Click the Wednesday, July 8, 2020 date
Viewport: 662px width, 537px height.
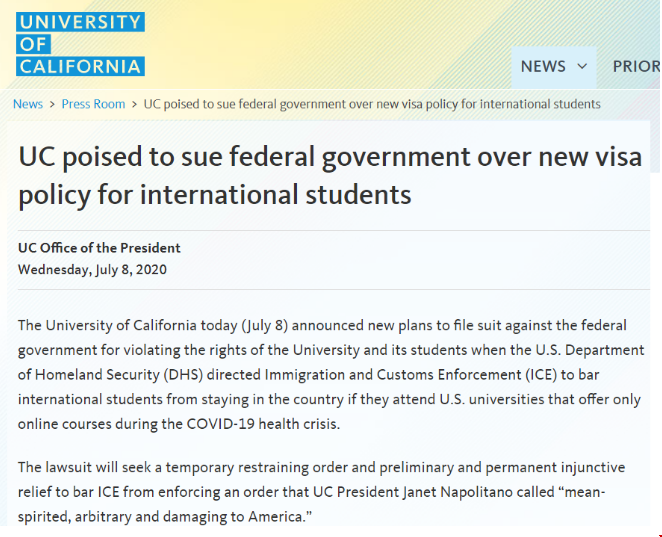pos(92,269)
